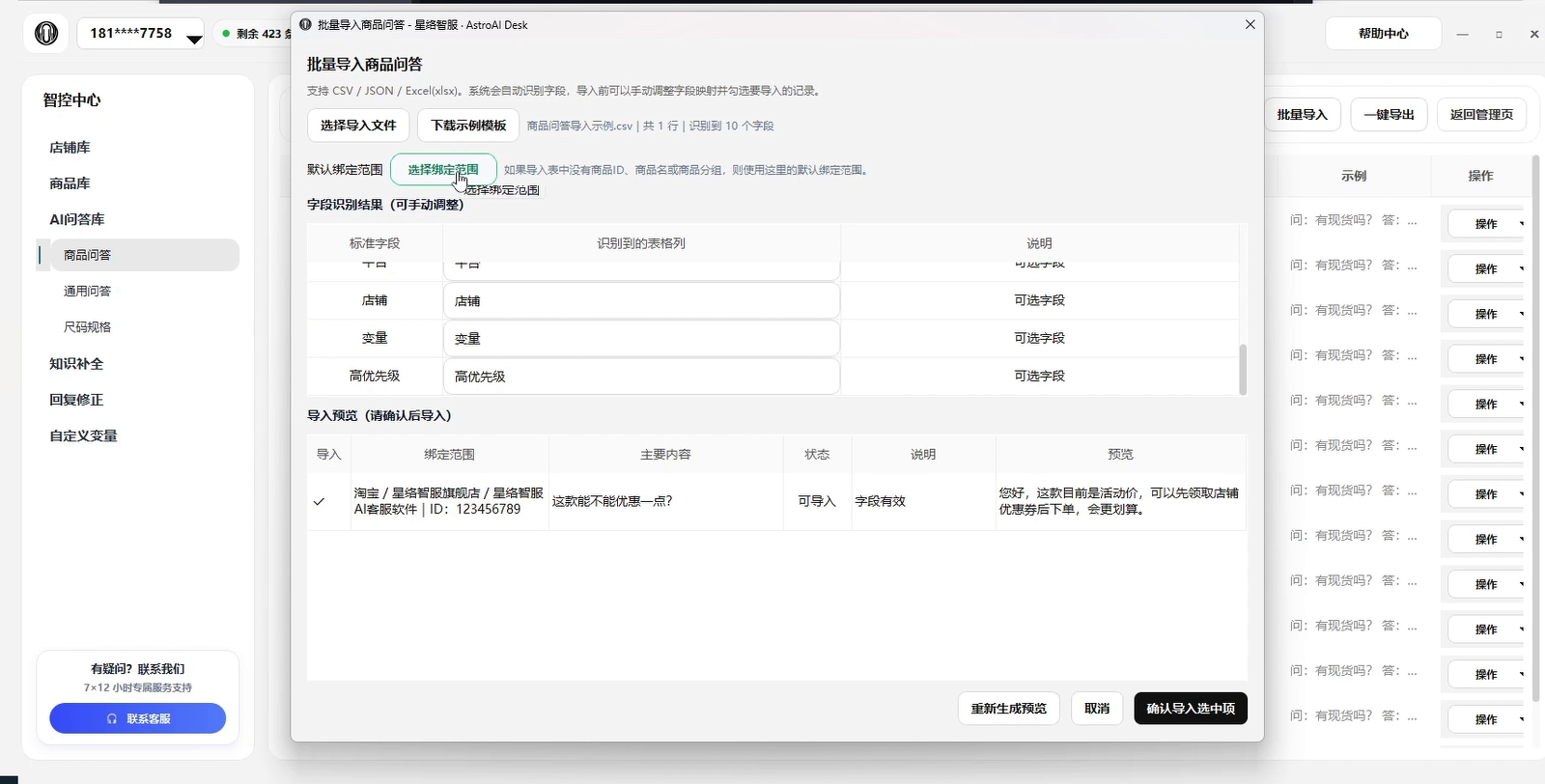Click the 变量 mapped column field
1545x784 pixels.
[x=641, y=338]
